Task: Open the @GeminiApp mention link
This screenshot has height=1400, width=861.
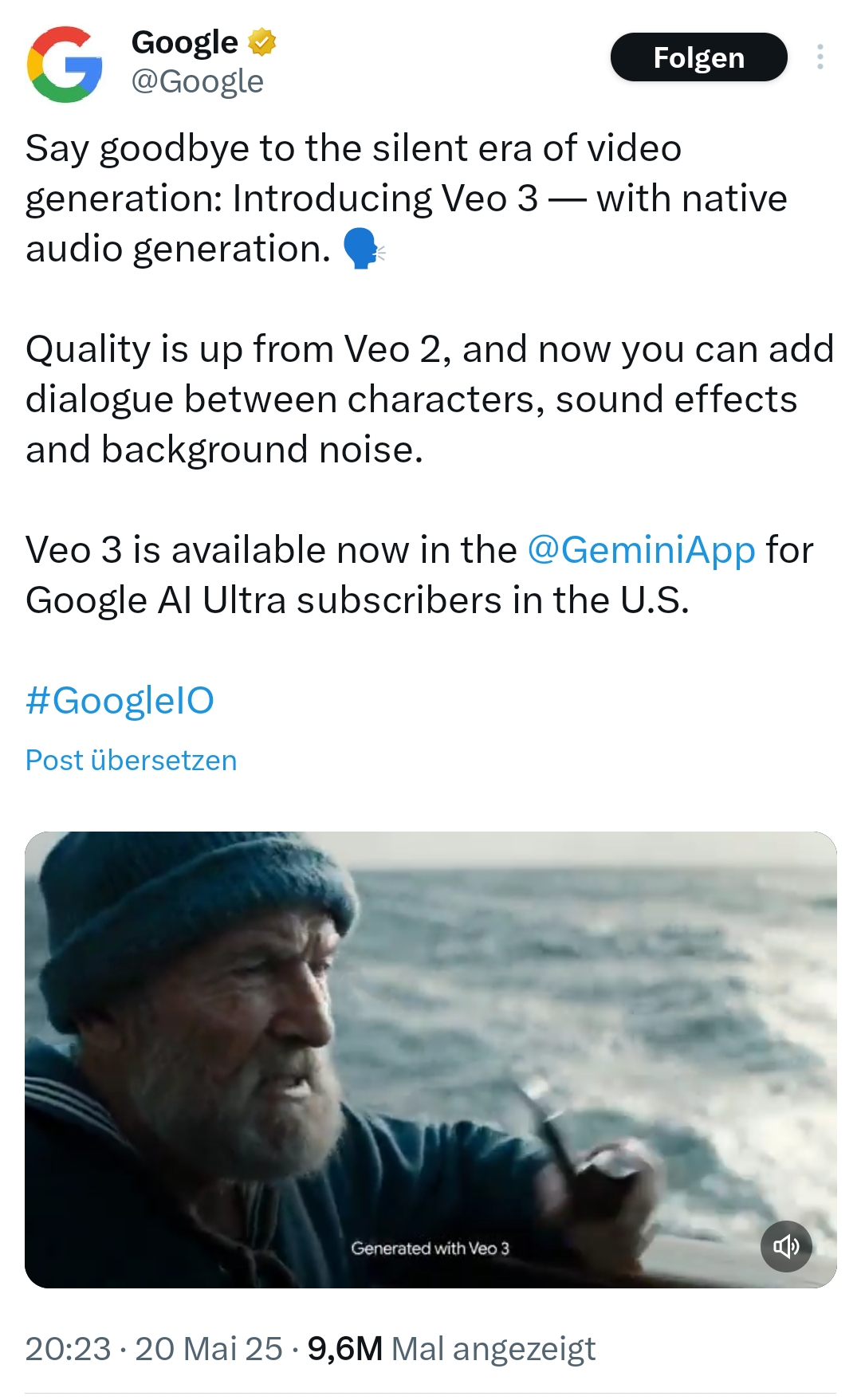Action: point(641,550)
